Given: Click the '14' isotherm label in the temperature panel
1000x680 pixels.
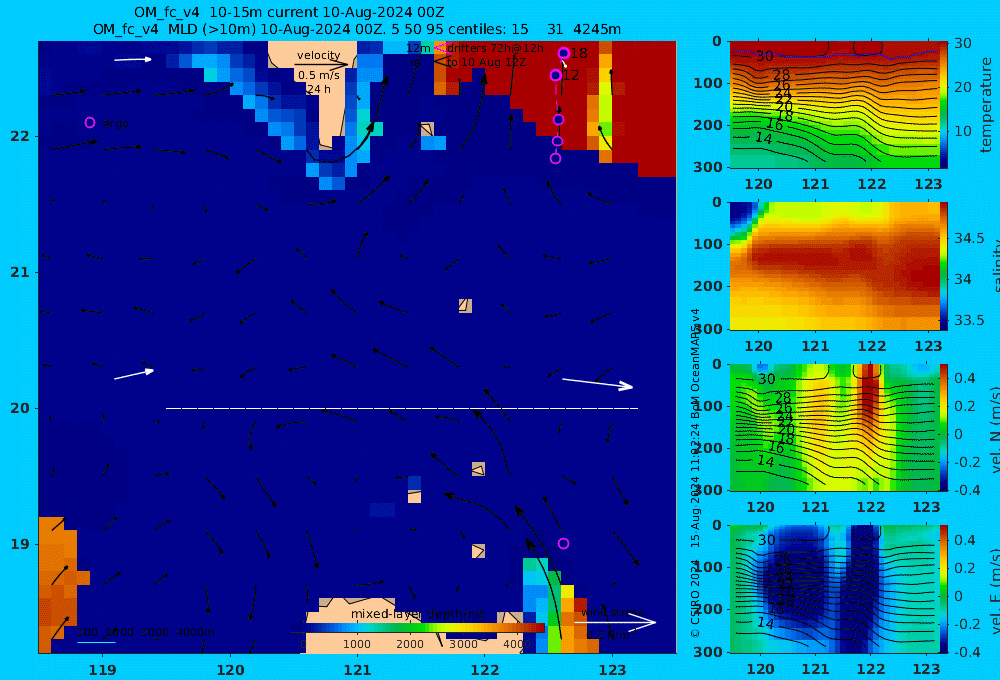Looking at the screenshot, I should point(763,138).
